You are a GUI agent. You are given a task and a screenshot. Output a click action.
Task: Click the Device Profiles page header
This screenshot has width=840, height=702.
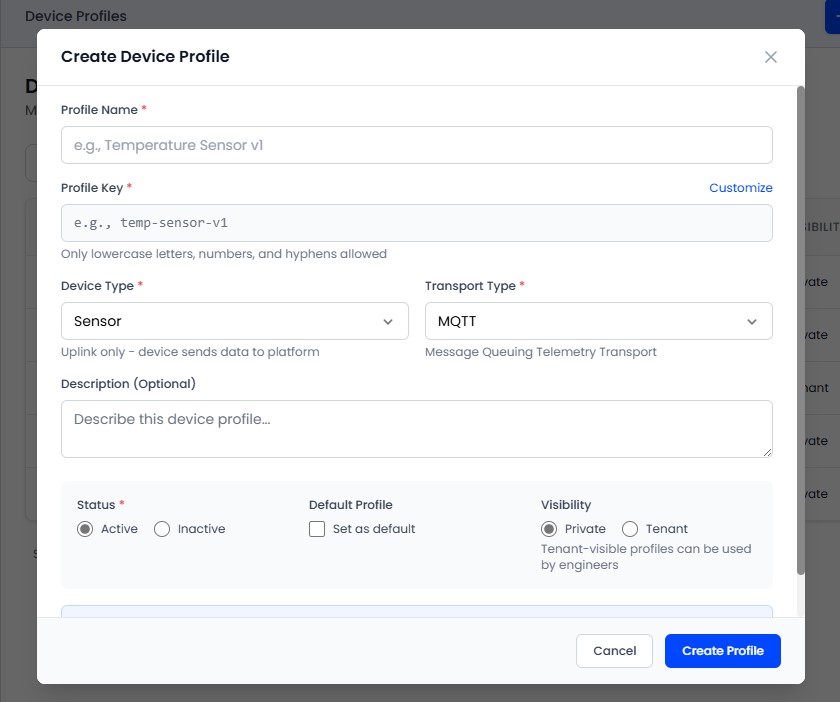(x=76, y=16)
